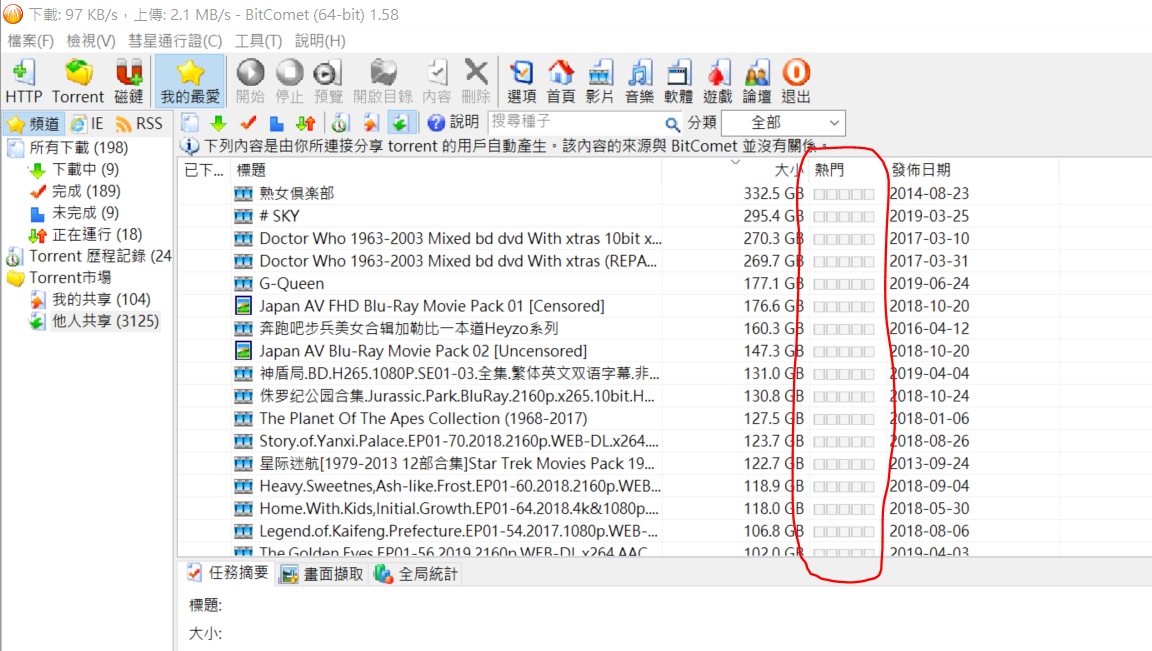Open the 分類 dropdown showing 全部
The height and width of the screenshot is (651, 1152).
tap(783, 123)
